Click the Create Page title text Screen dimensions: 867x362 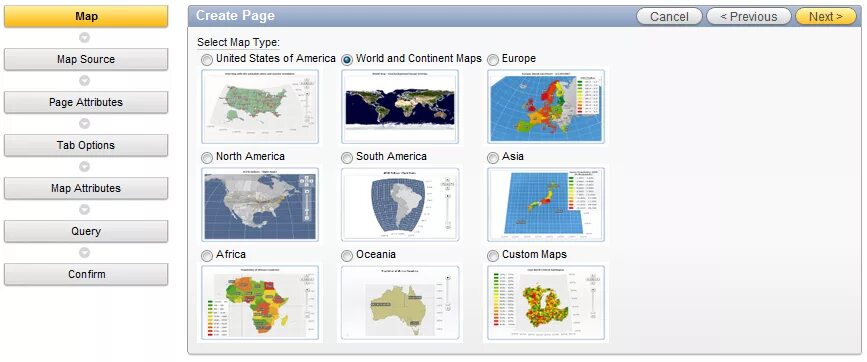[x=236, y=15]
